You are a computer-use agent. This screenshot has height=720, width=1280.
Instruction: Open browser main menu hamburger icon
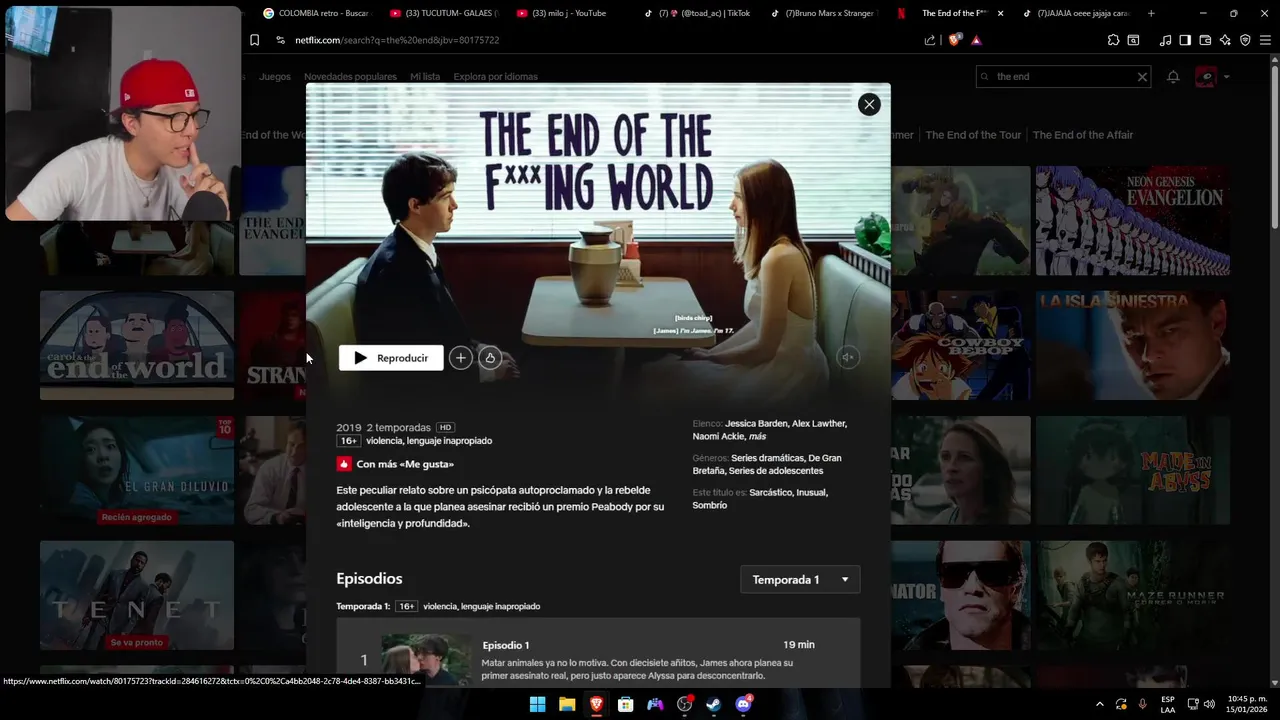tap(1265, 40)
